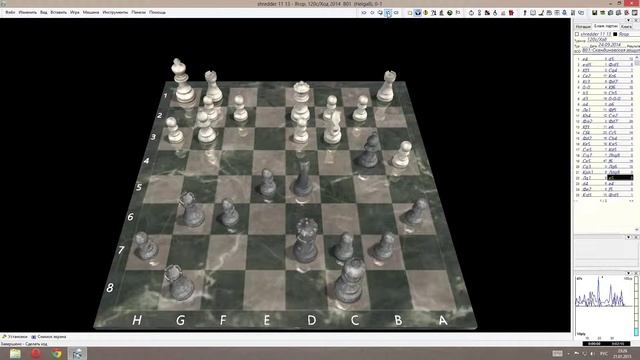
Task: Open the B01 Скандинавская защита opening link
Action: (611, 50)
